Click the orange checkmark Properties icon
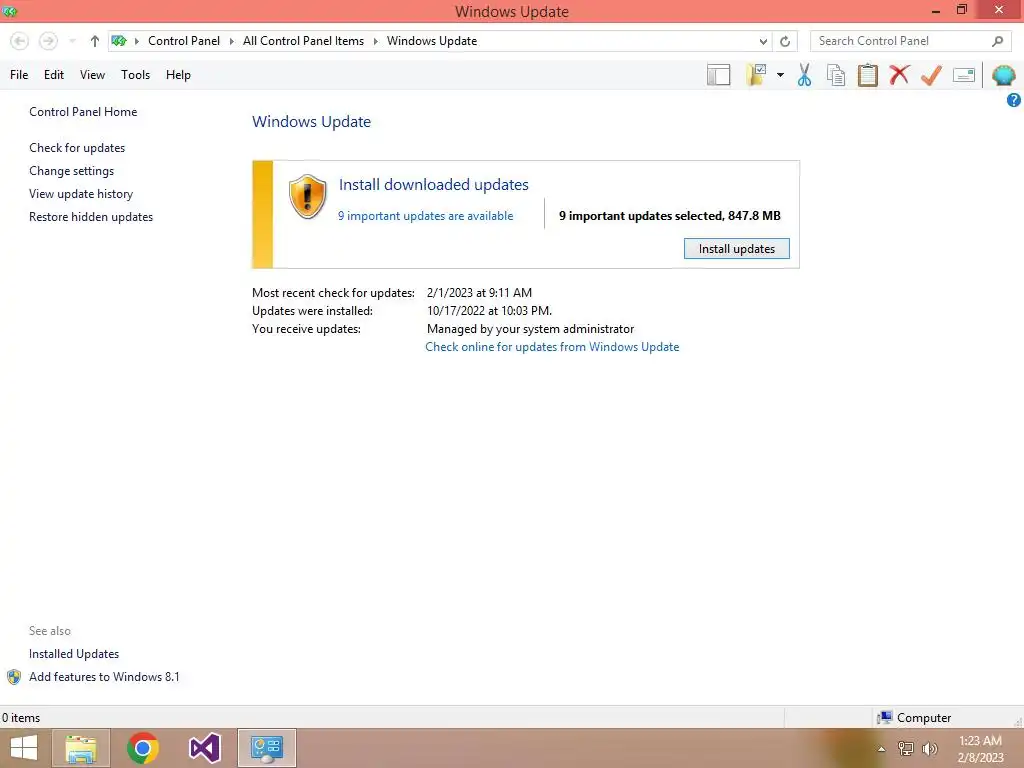Viewport: 1024px width, 768px height. point(931,75)
